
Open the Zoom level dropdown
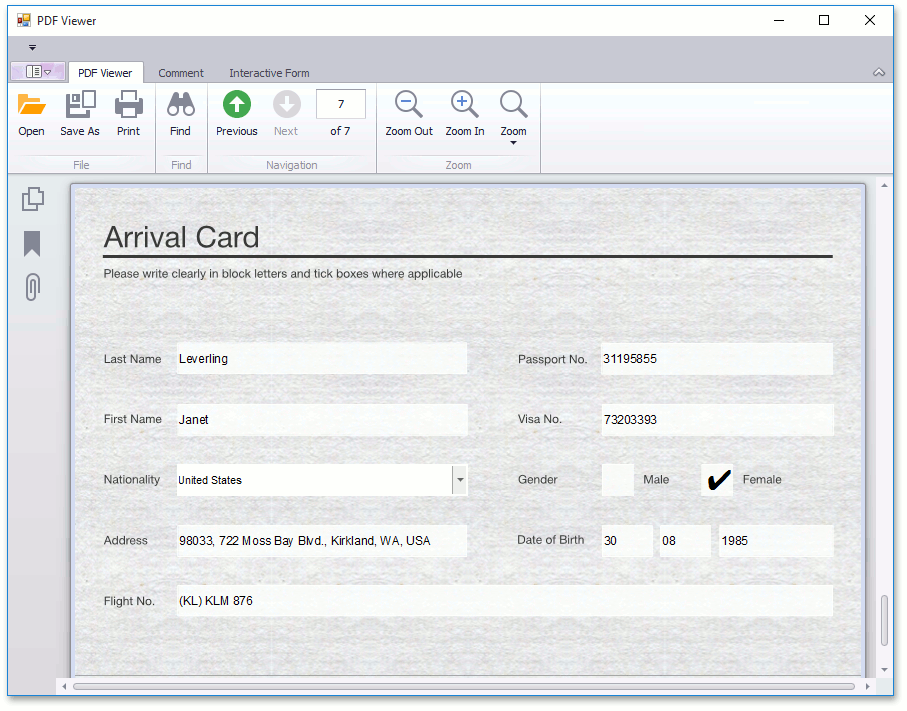coord(513,142)
